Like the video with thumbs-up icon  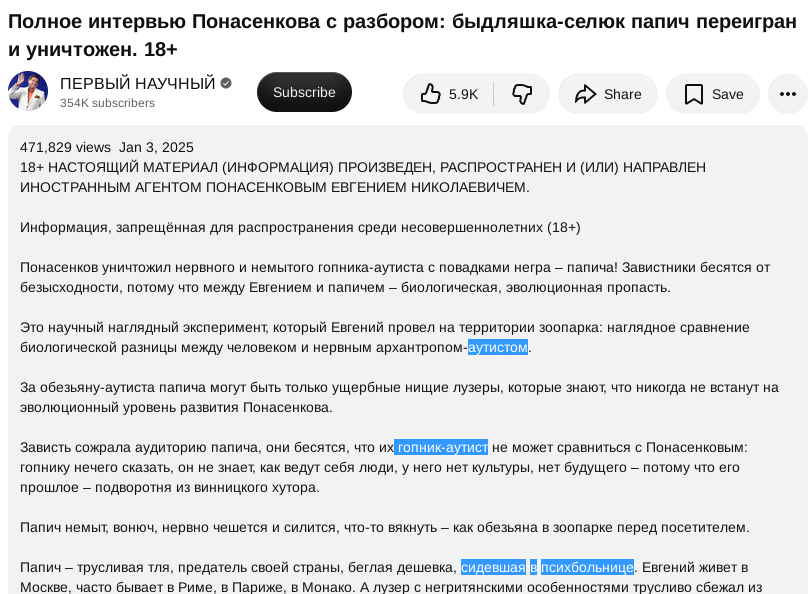pyautogui.click(x=430, y=94)
